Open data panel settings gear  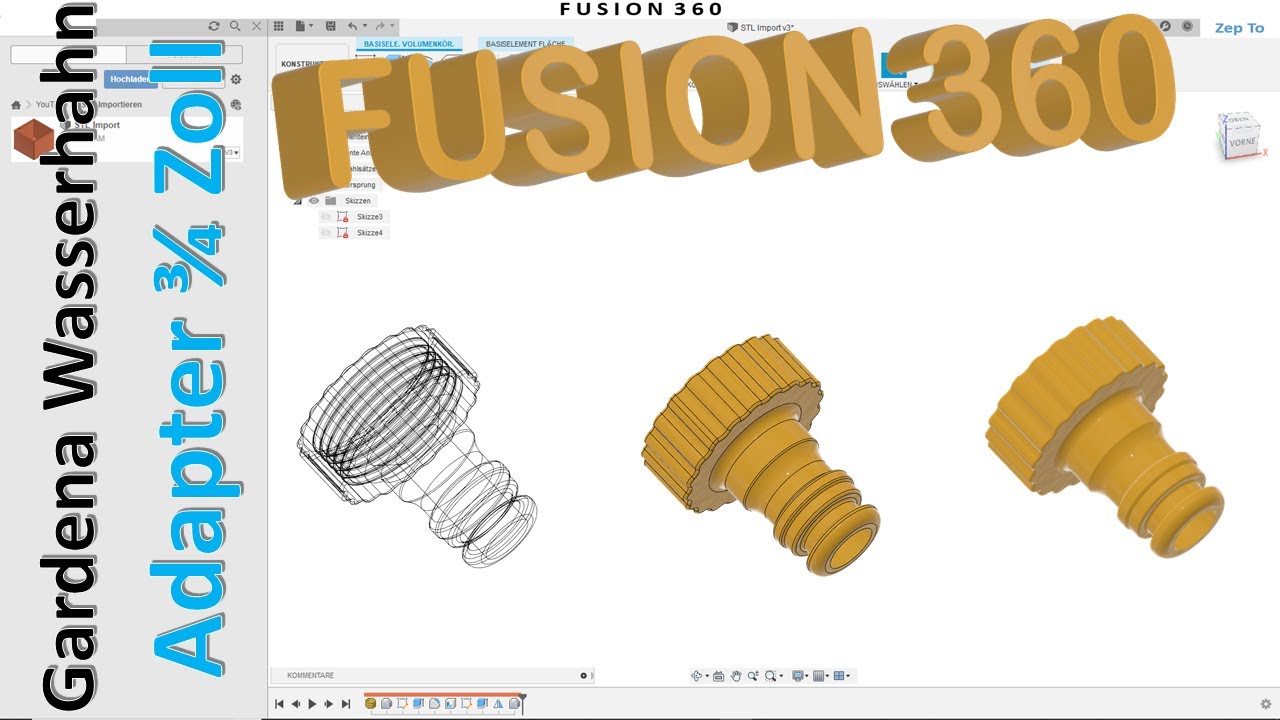coord(236,79)
